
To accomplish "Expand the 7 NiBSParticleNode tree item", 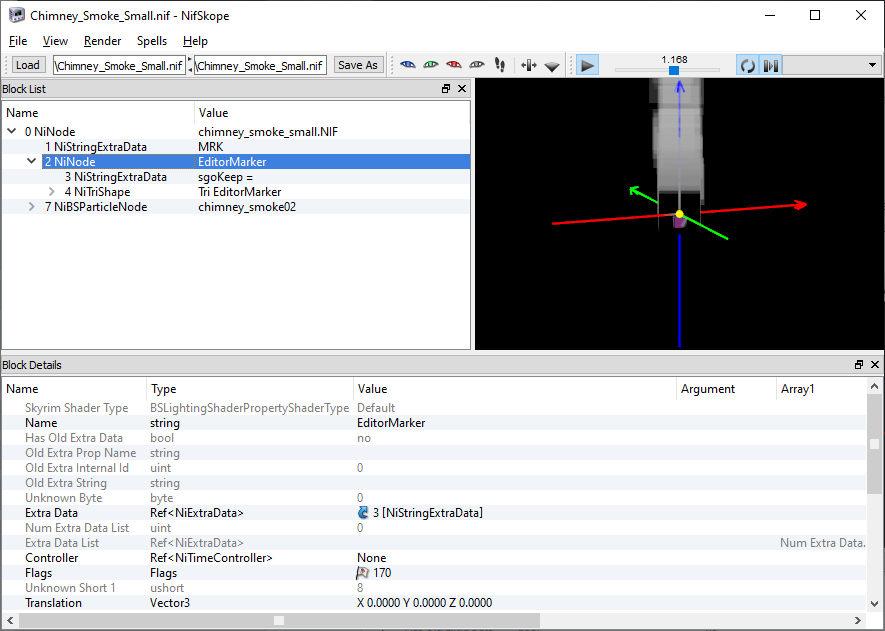I will [x=32, y=207].
